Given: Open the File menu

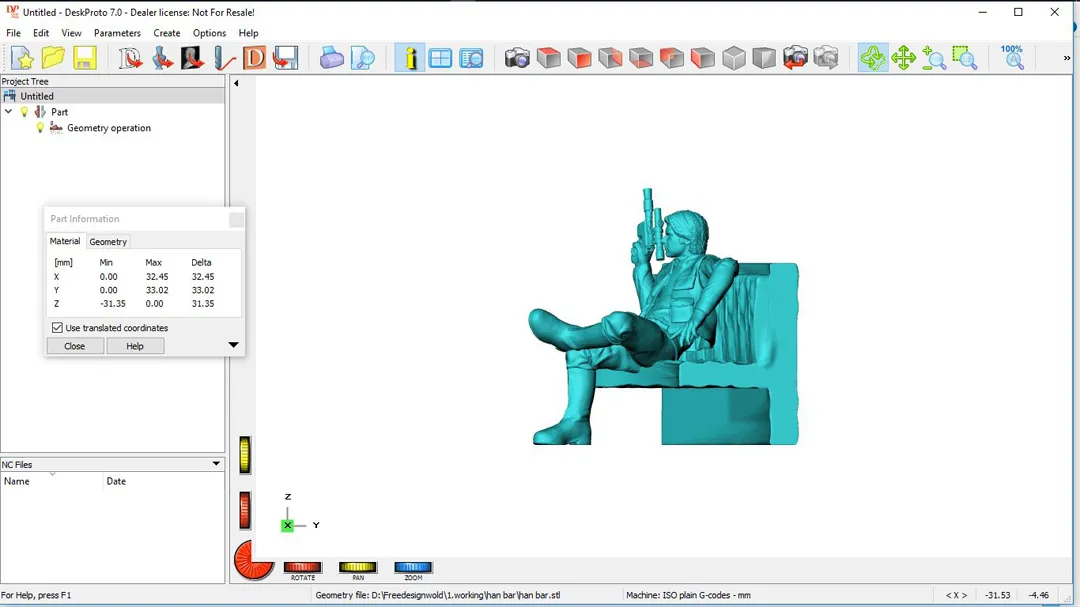Looking at the screenshot, I should (x=13, y=33).
